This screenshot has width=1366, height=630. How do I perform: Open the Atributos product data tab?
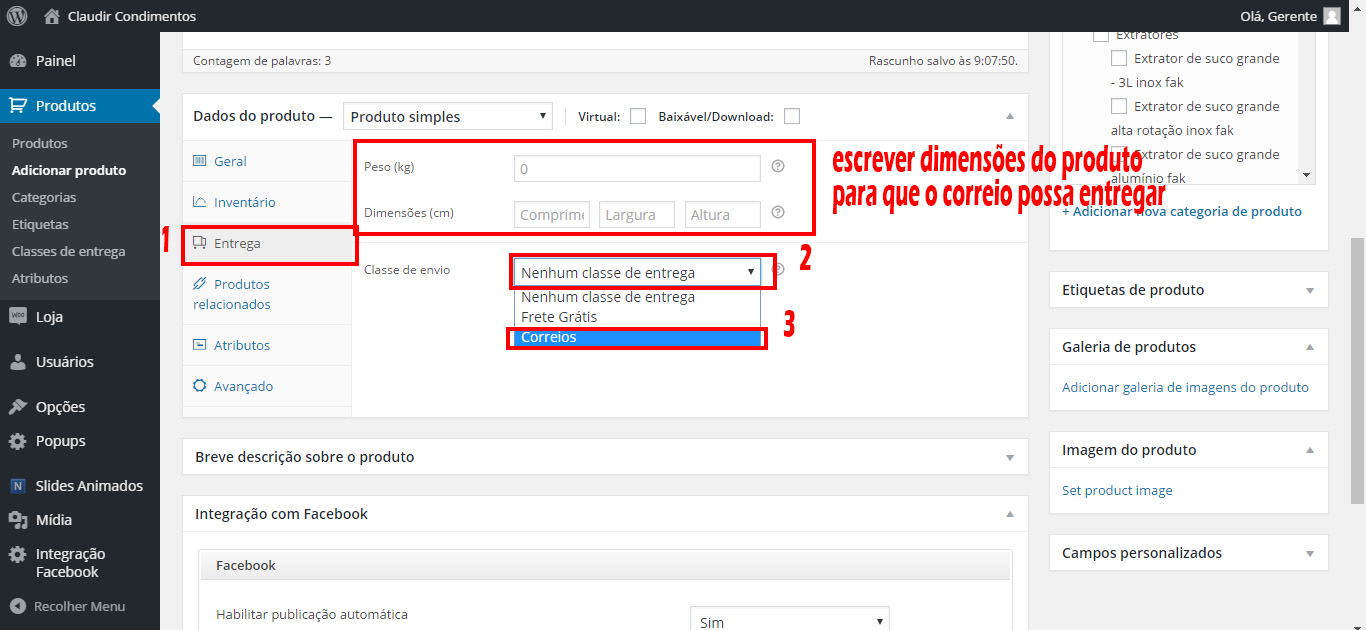click(x=241, y=346)
